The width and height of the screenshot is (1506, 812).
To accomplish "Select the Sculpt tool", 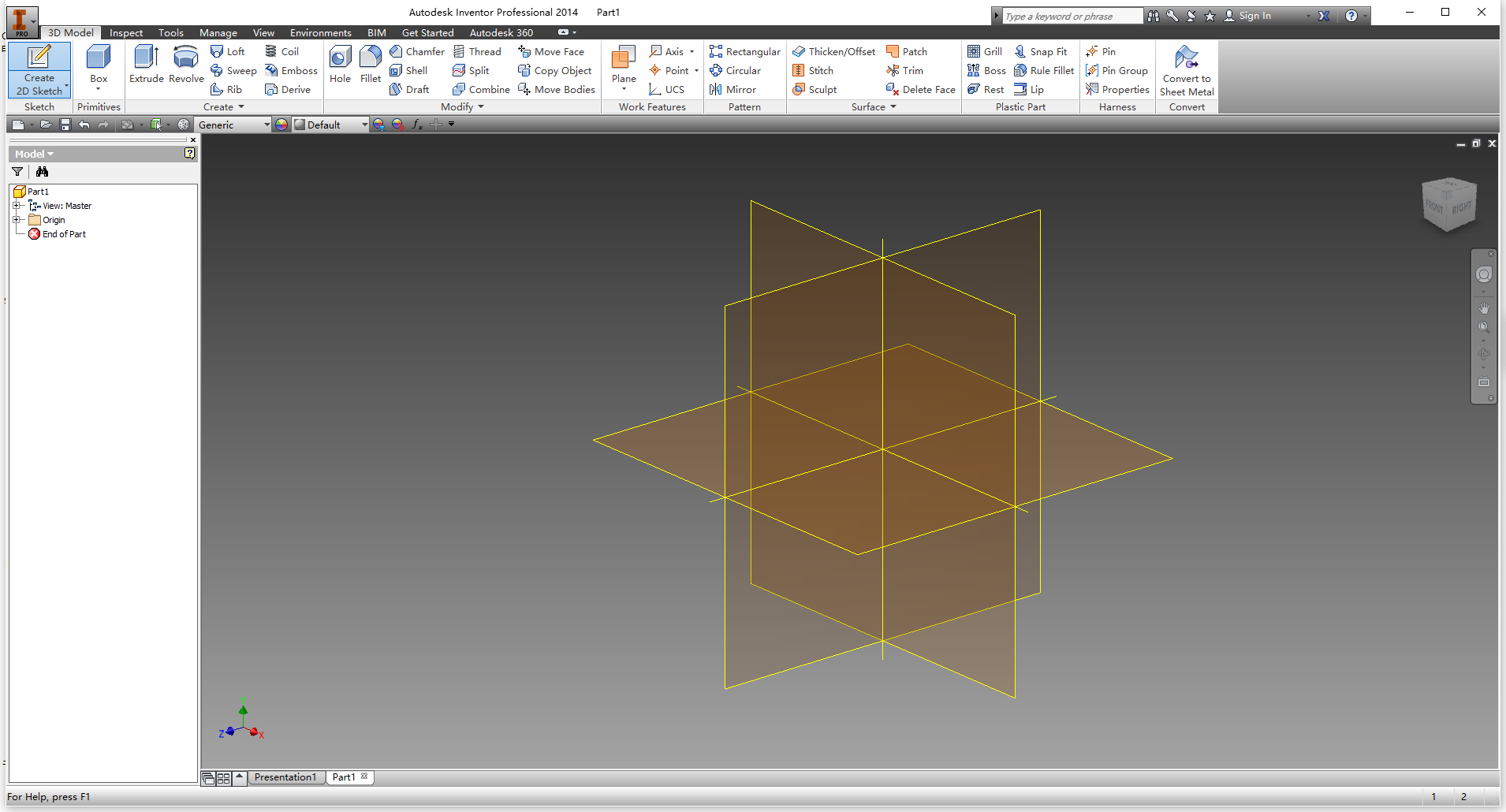I will click(815, 89).
